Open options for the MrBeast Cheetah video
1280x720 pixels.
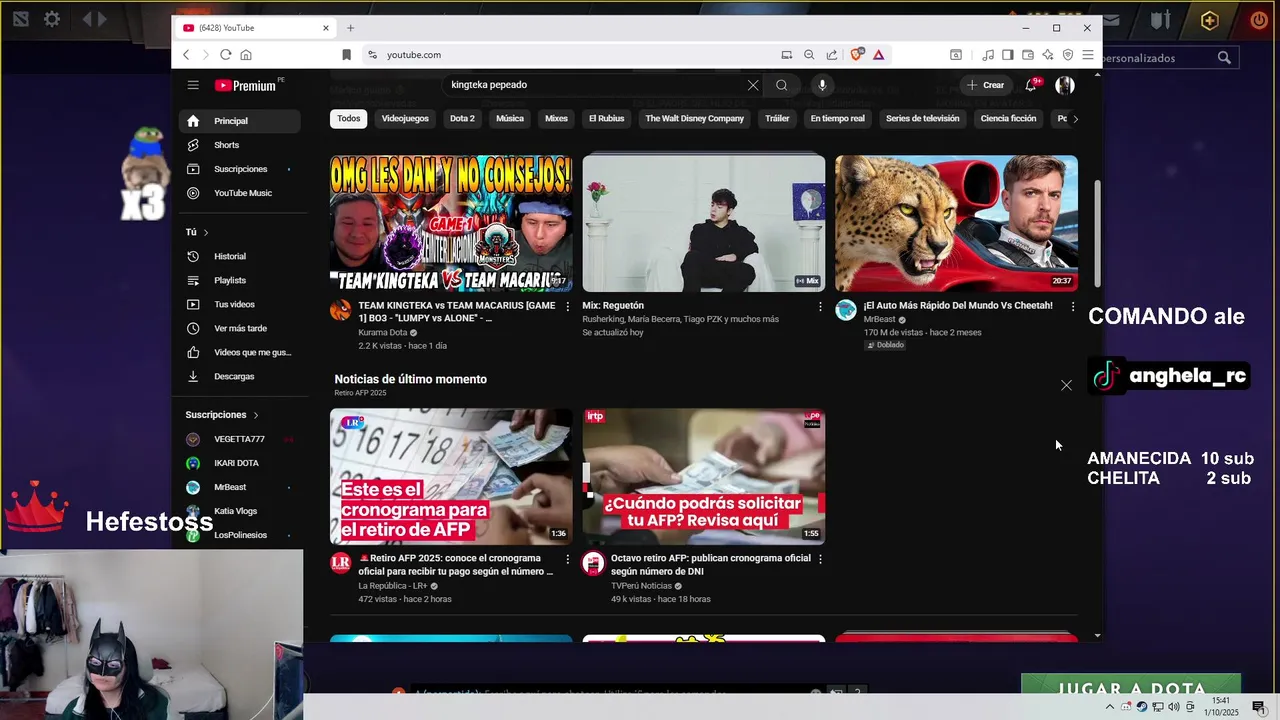click(x=1073, y=306)
